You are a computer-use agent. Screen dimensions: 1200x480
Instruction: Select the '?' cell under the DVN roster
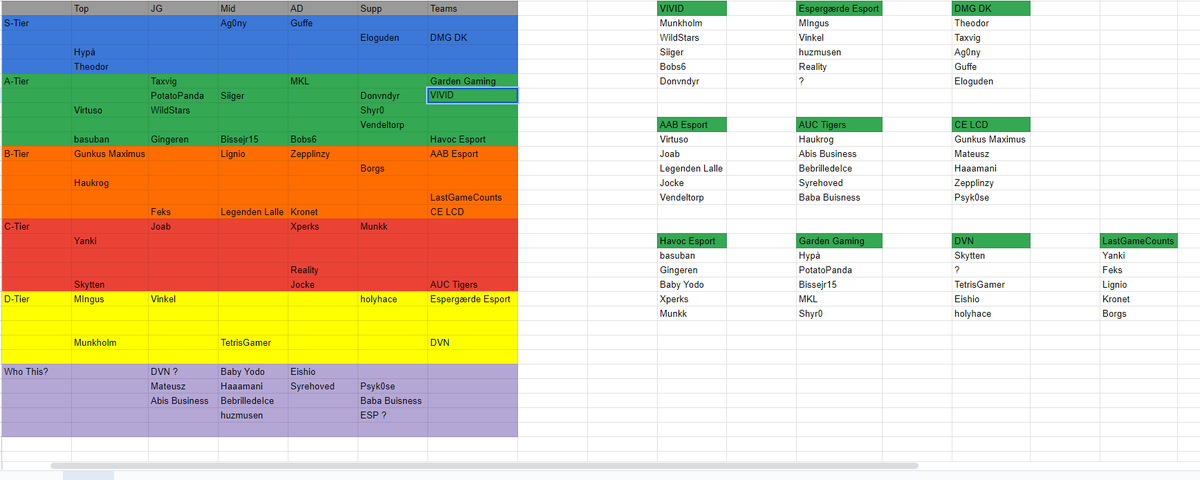pos(993,270)
